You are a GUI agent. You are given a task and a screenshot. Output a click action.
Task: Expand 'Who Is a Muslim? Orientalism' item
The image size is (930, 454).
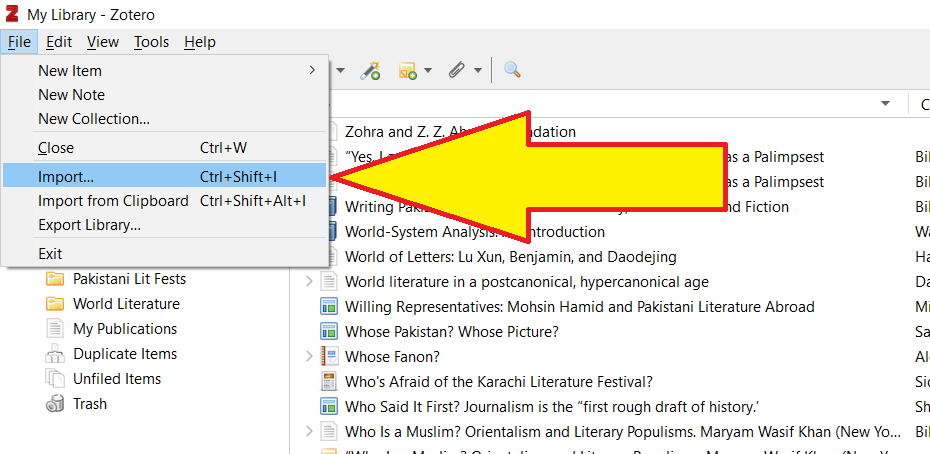pos(309,431)
